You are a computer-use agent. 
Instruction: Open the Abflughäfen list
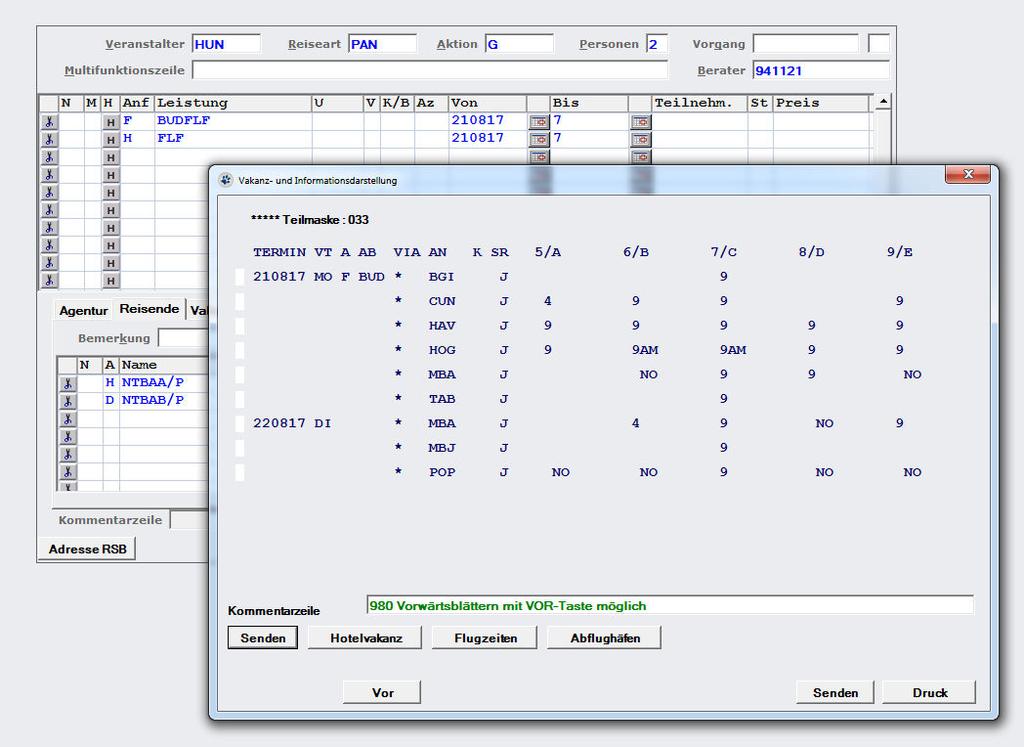pyautogui.click(x=605, y=638)
